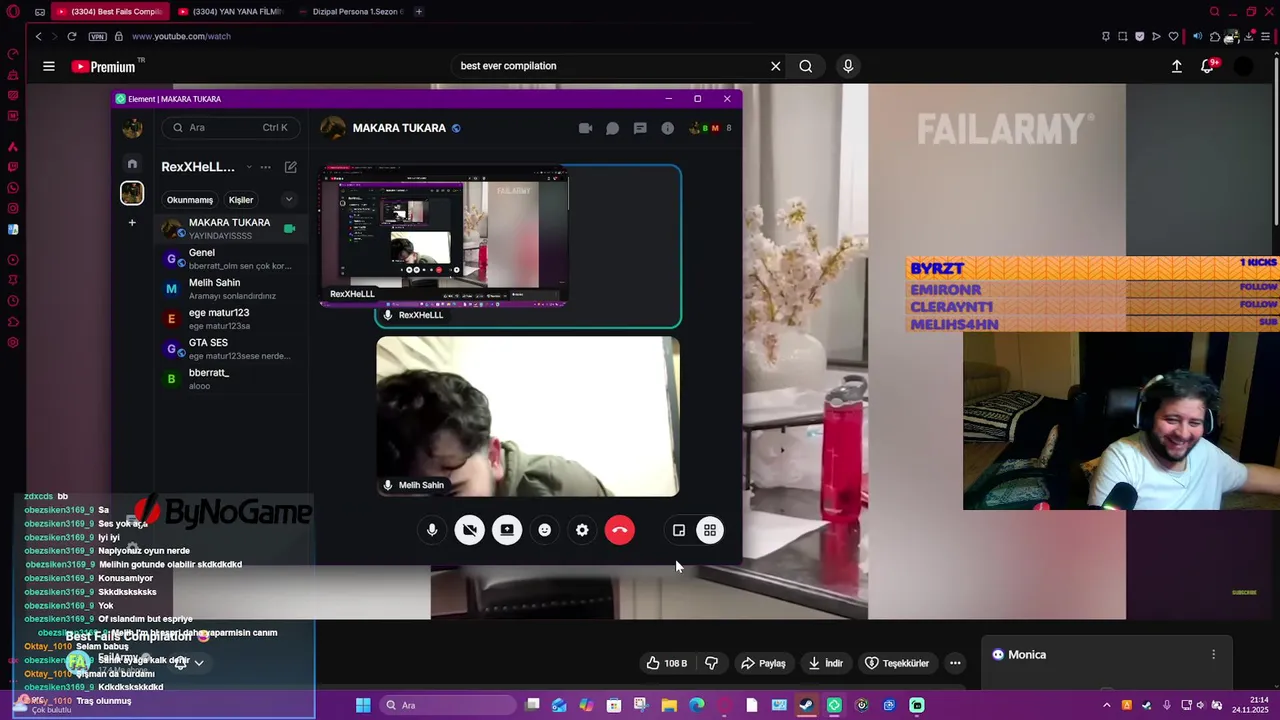Switch to spotlight layout in the call
1280x720 pixels.
point(679,530)
